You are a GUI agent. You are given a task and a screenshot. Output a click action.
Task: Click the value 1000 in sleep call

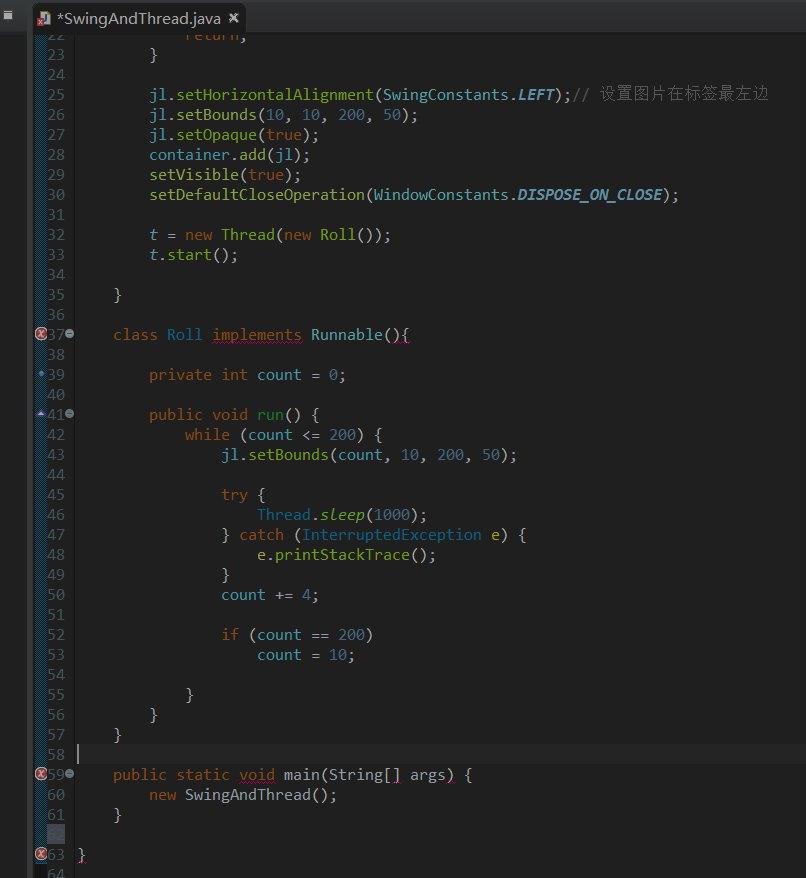coord(392,515)
